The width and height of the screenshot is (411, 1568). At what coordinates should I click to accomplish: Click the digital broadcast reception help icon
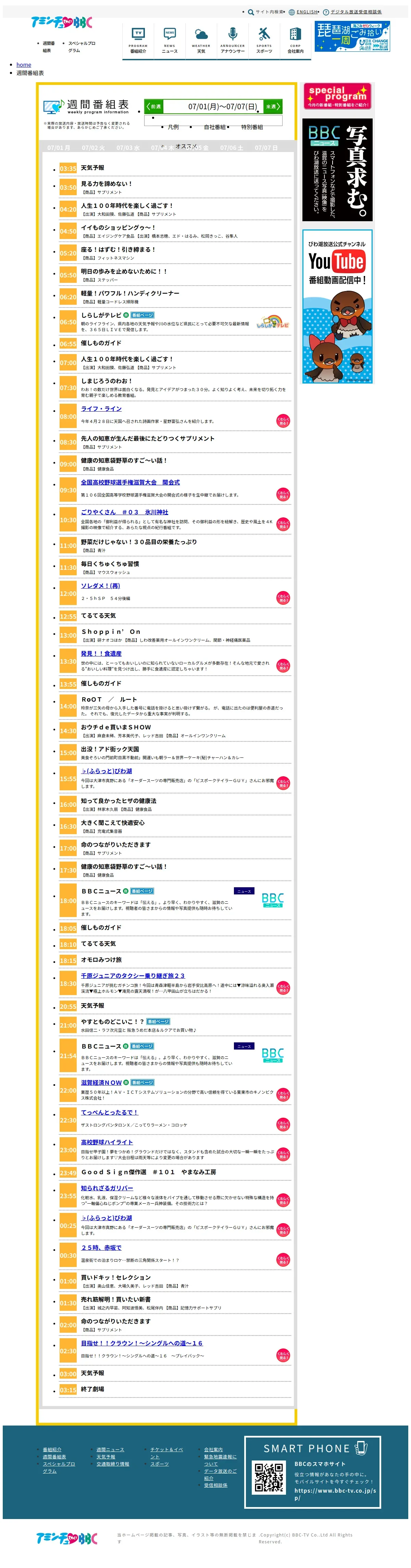pyautogui.click(x=326, y=12)
